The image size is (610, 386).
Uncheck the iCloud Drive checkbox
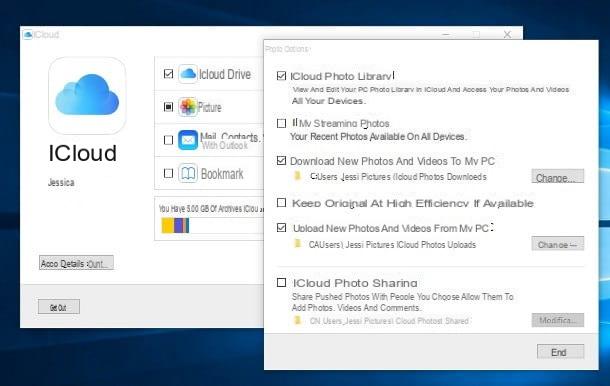[168, 74]
